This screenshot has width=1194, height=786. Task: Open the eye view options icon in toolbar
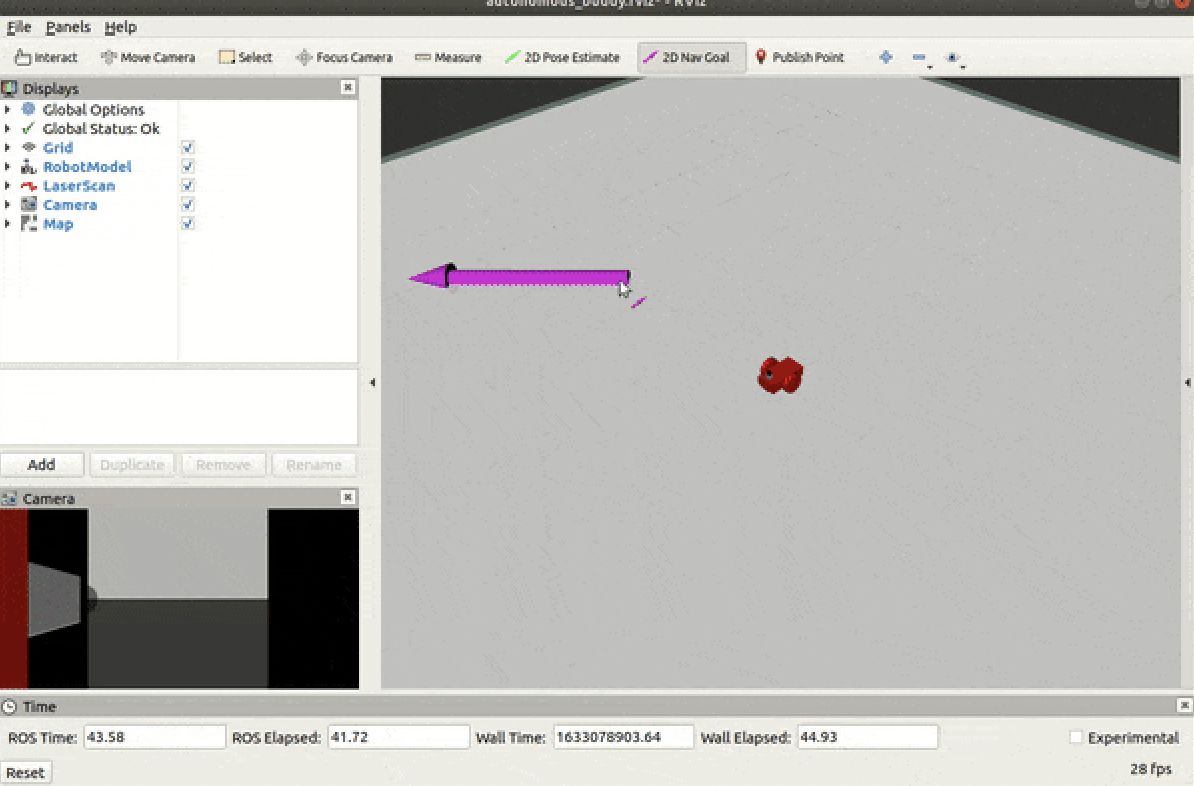point(952,57)
